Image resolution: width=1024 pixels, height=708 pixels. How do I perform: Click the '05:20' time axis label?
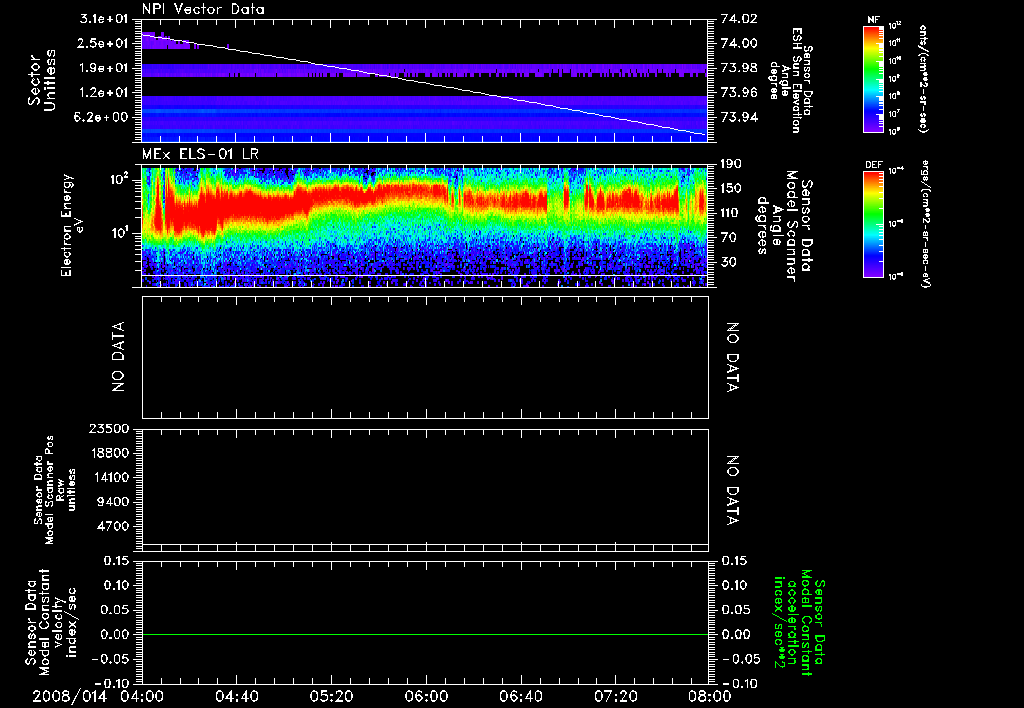331,696
